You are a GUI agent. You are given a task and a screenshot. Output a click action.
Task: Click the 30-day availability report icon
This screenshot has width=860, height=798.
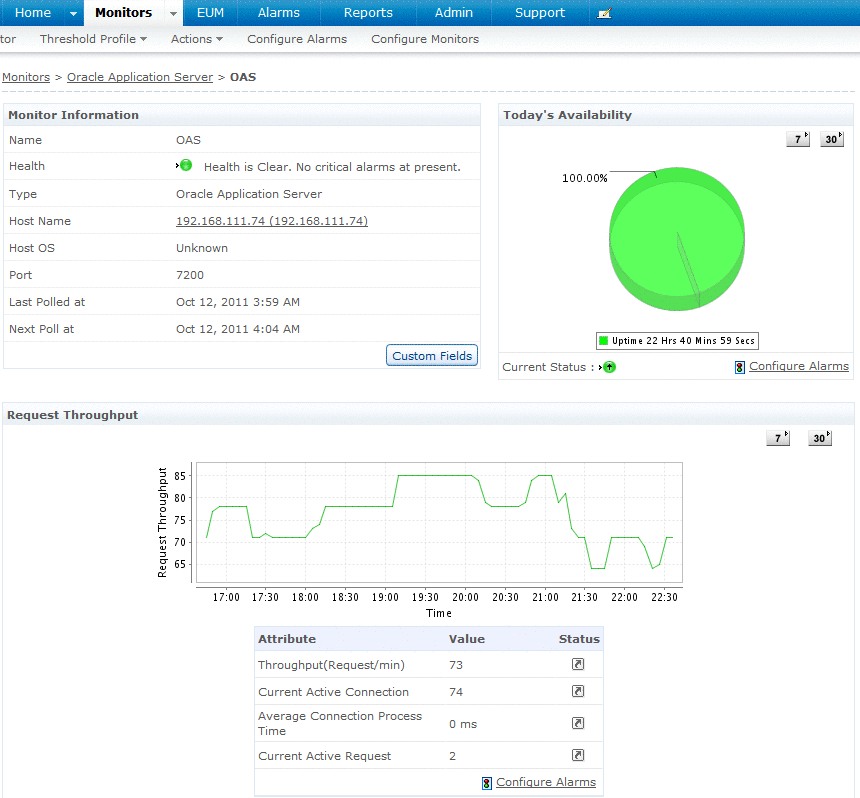point(832,140)
